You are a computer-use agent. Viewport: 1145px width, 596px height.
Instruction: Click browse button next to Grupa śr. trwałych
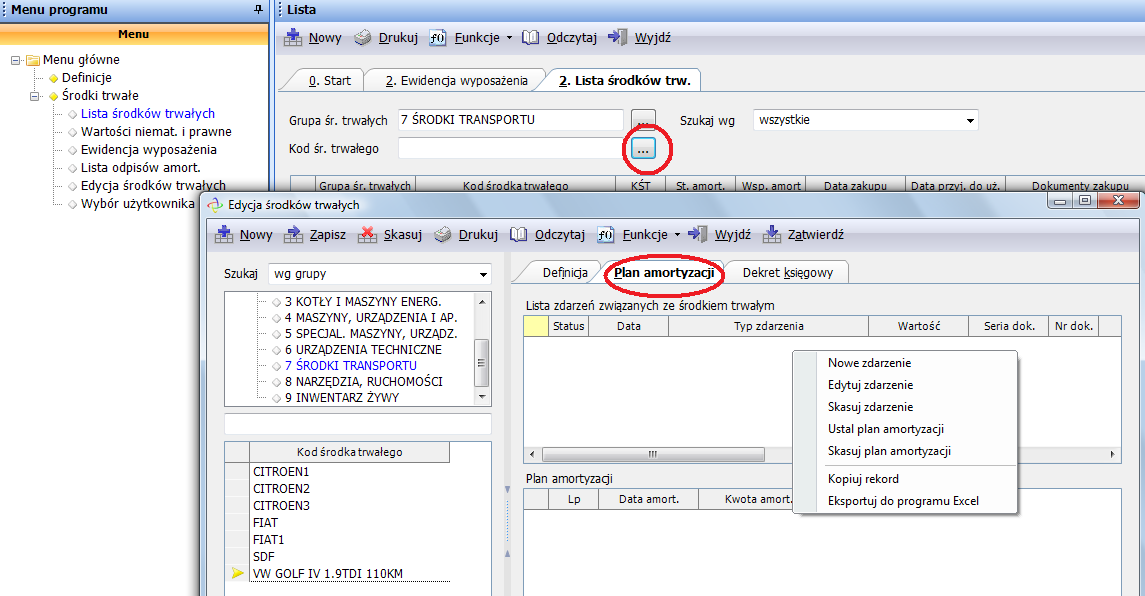coord(643,121)
